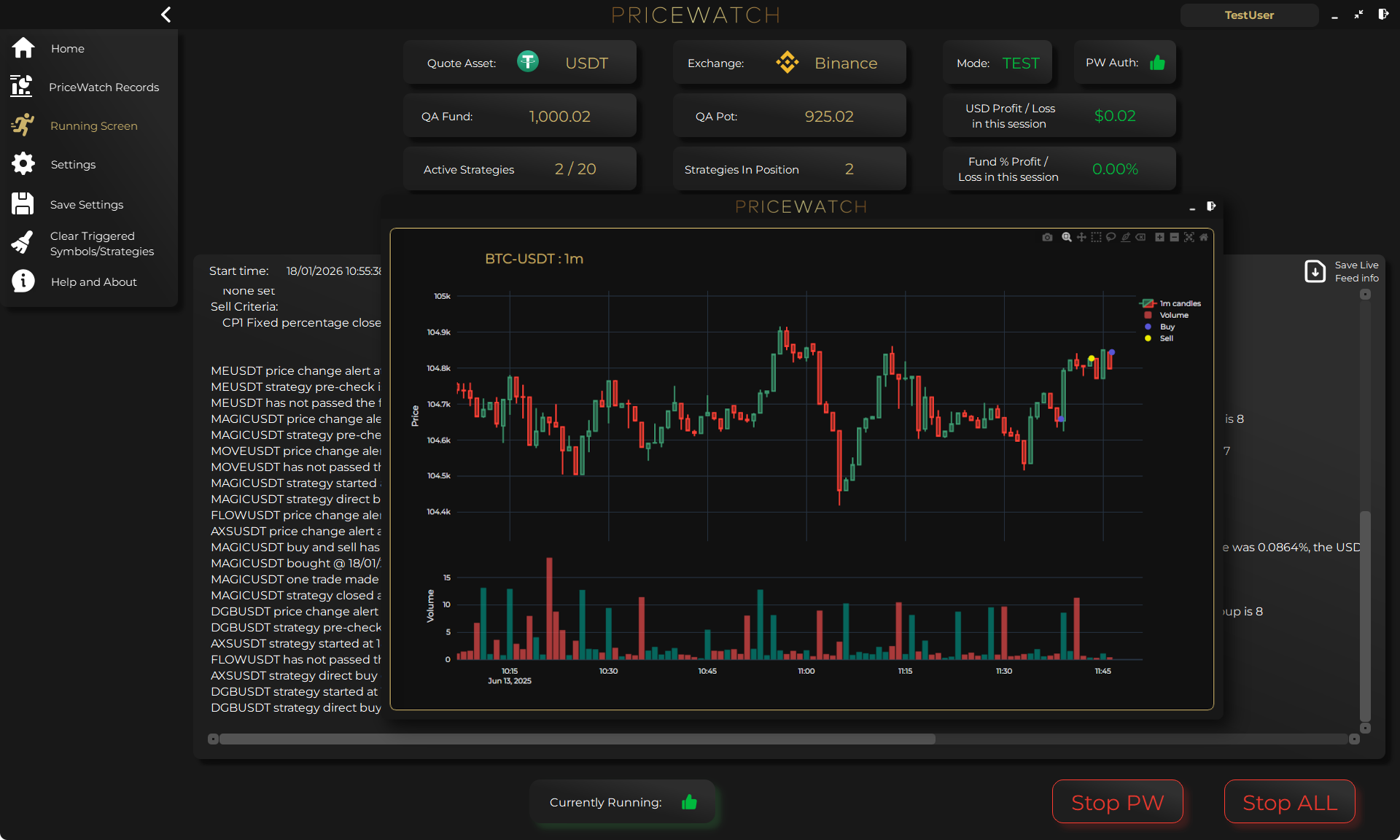This screenshot has width=1400, height=840.
Task: Click the Binance exchange logo
Action: pyautogui.click(x=787, y=63)
